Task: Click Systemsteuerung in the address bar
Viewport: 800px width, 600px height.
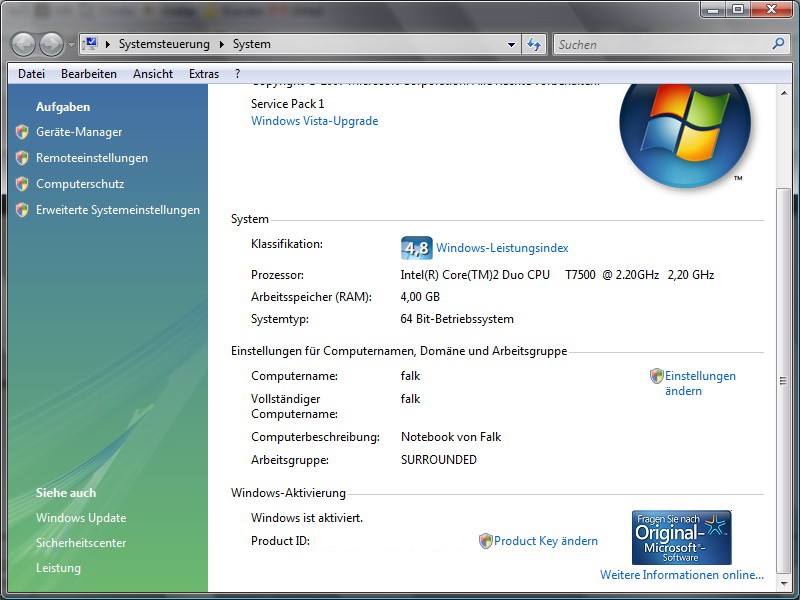Action: (x=164, y=44)
